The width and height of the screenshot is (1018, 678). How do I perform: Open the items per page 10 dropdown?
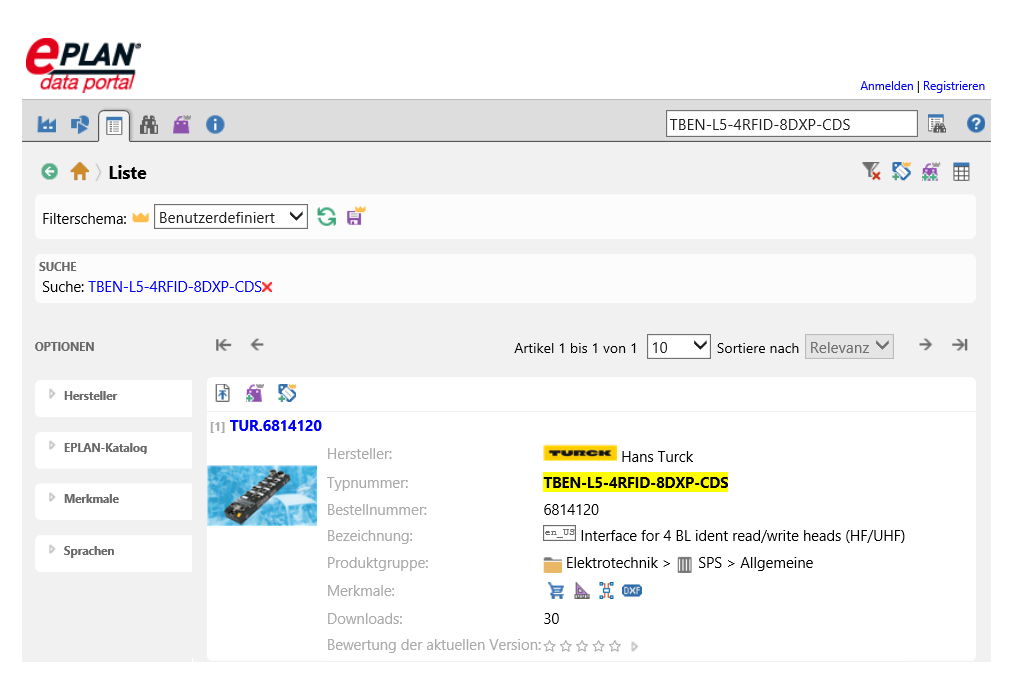678,347
